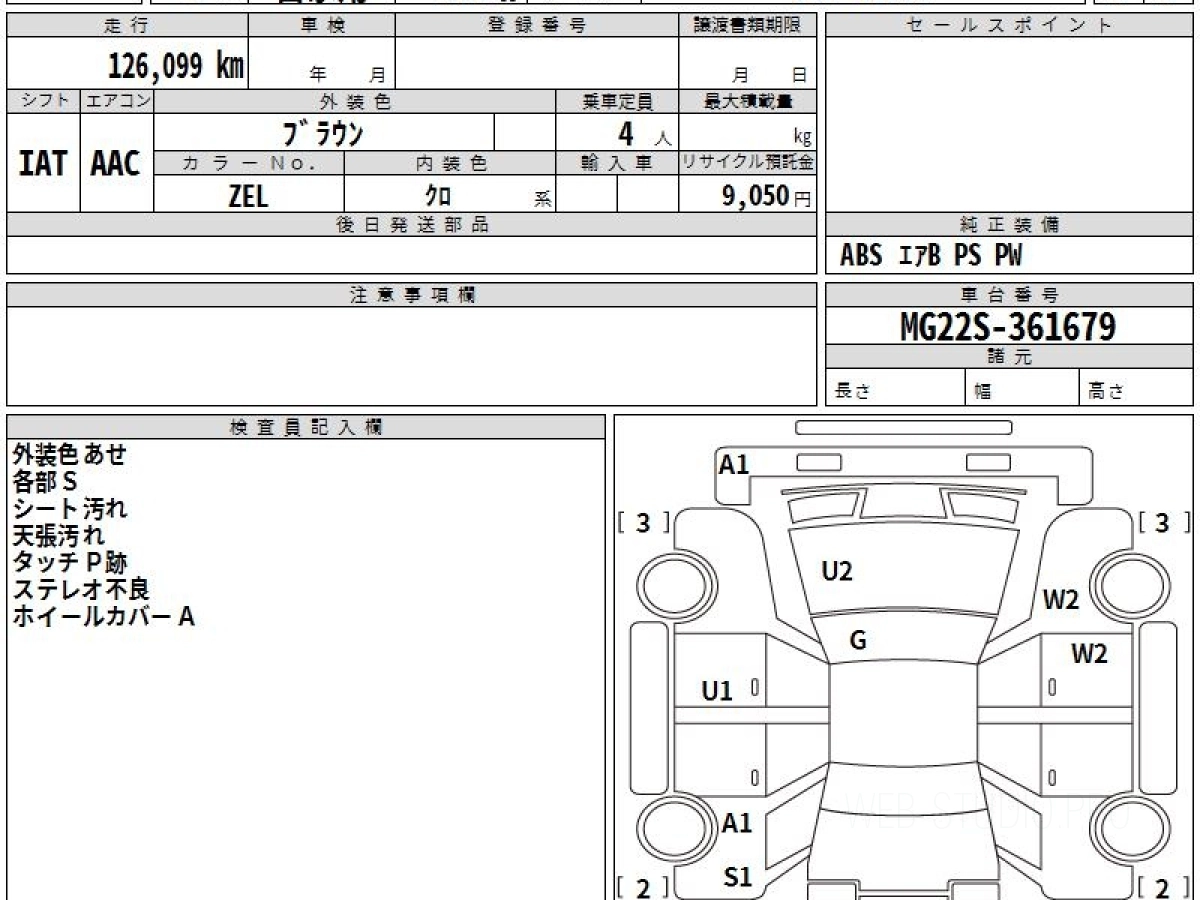
Task: Click the A1 mark directly above S1
Action: tap(737, 823)
